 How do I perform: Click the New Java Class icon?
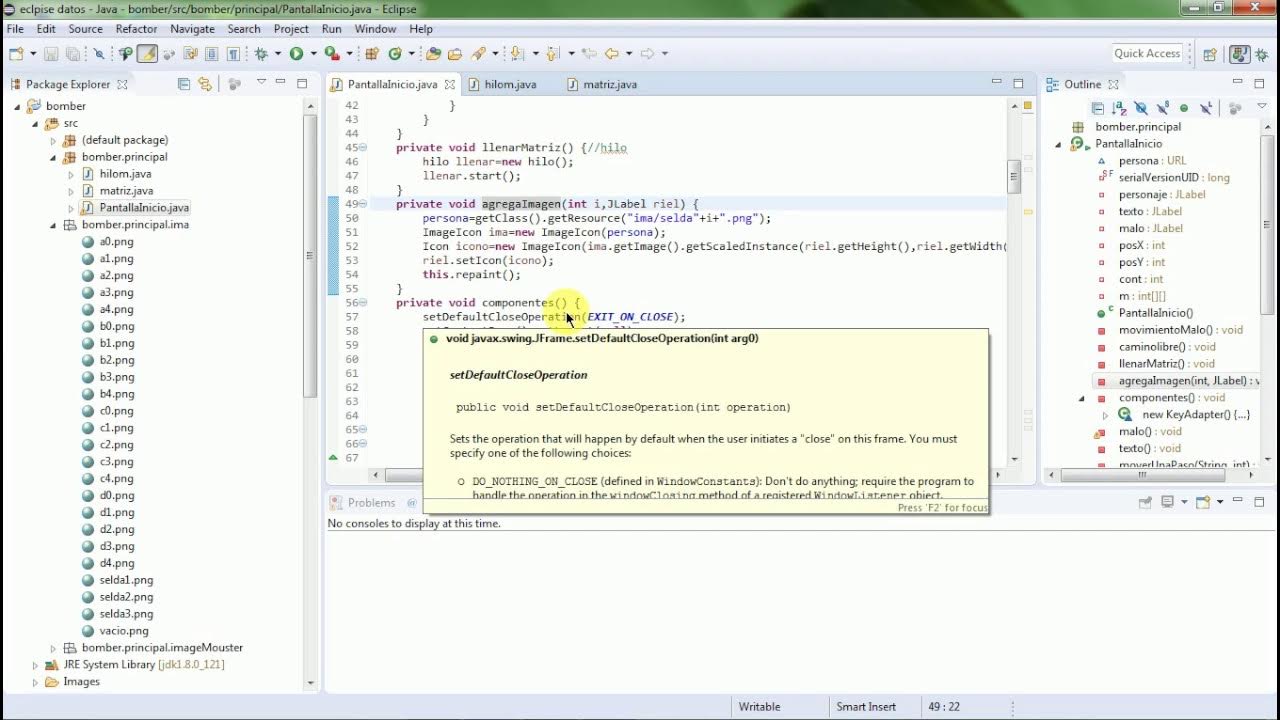[395, 54]
